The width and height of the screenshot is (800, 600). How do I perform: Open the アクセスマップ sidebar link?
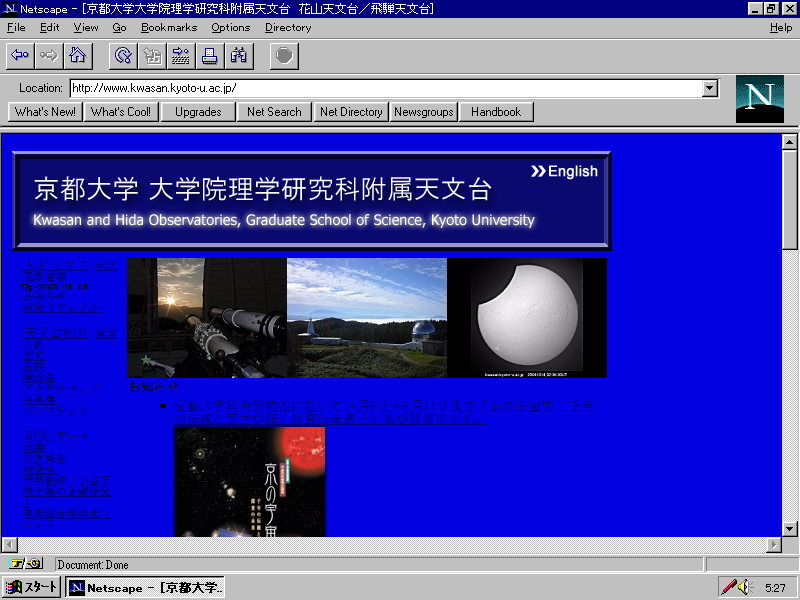coord(62,388)
